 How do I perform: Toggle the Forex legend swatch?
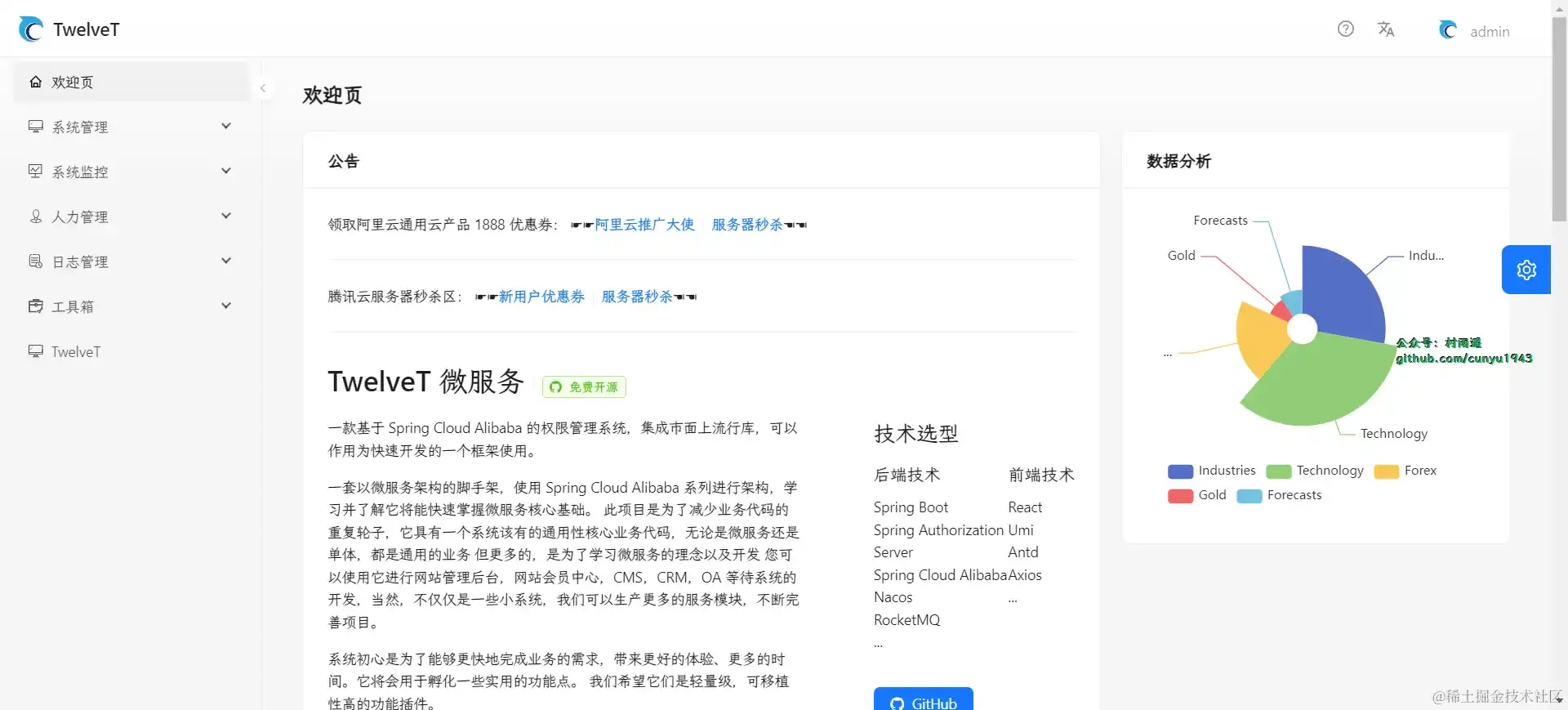coord(1386,471)
